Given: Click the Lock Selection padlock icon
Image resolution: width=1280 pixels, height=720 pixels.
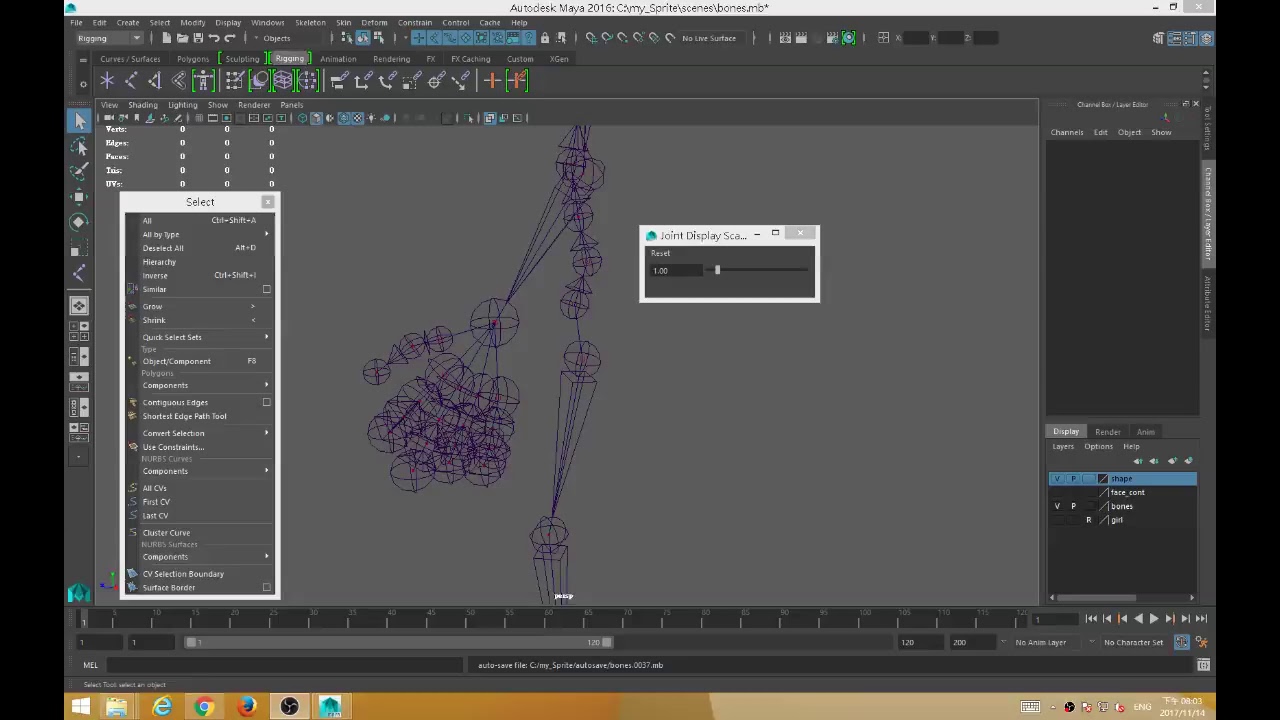Looking at the screenshot, I should (544, 38).
